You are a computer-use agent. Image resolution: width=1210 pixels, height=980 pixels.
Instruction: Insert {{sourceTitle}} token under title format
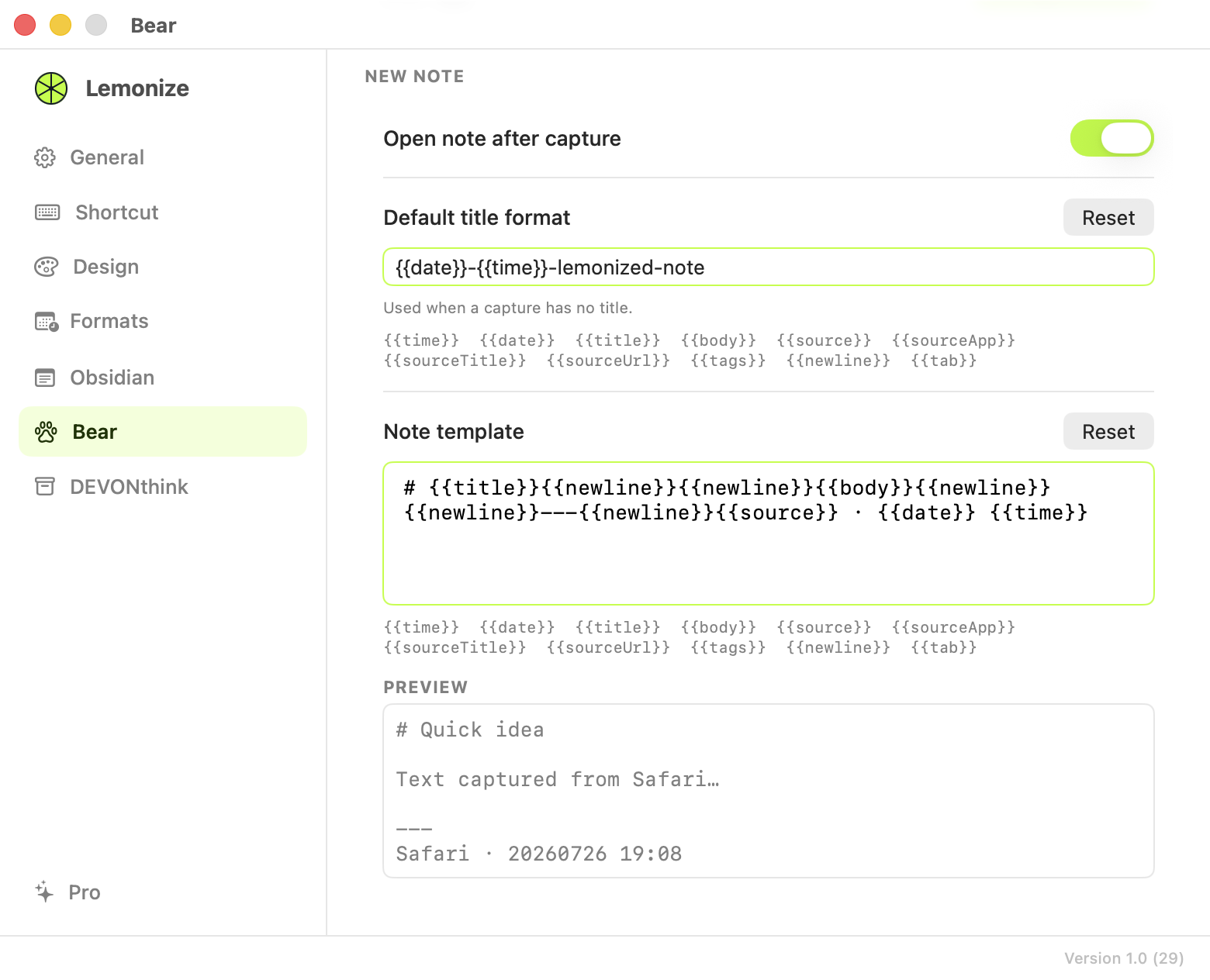click(455, 361)
